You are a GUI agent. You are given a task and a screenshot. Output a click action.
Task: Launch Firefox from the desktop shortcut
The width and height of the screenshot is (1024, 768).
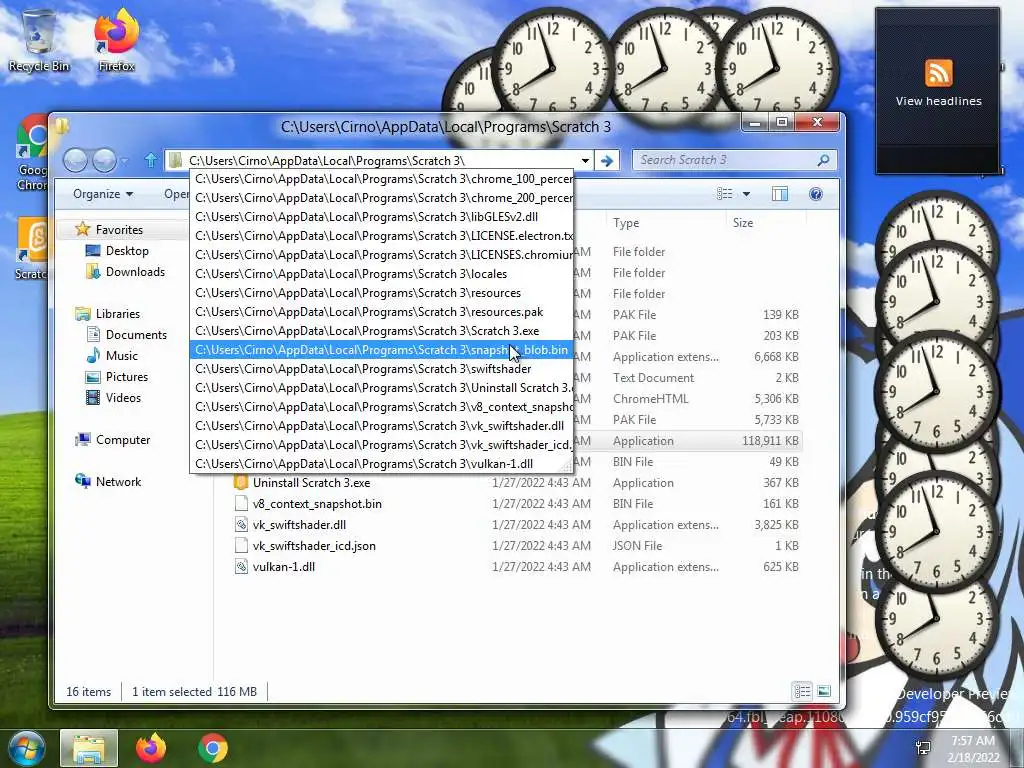tap(117, 40)
